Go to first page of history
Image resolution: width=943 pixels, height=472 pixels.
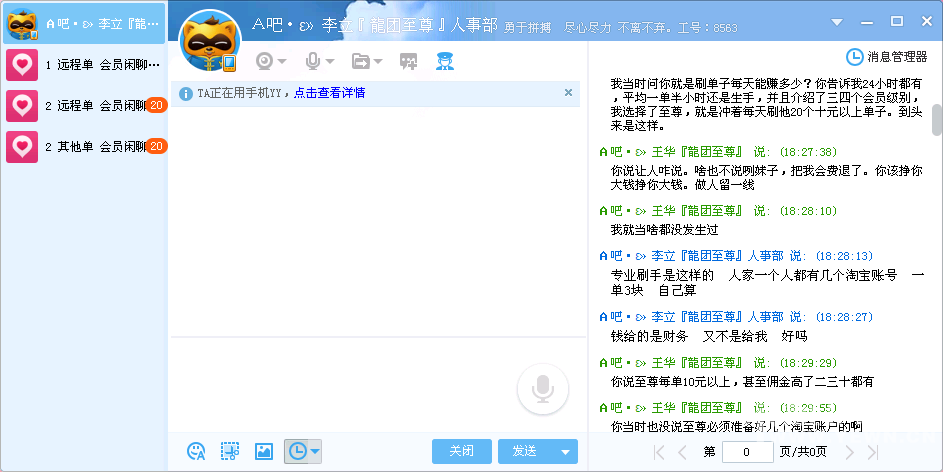[x=659, y=452]
